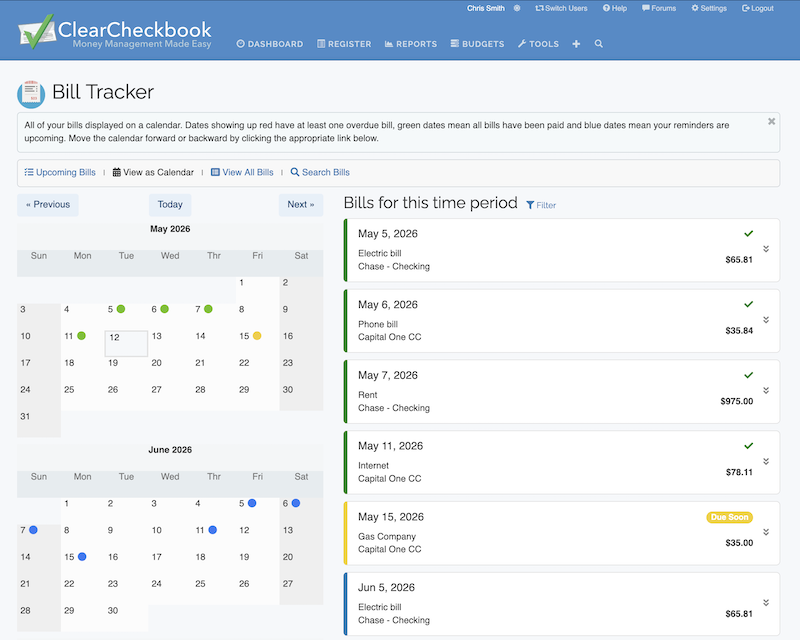800x640 pixels.
Task: Switch to Upcoming Bills view
Action: 60,173
